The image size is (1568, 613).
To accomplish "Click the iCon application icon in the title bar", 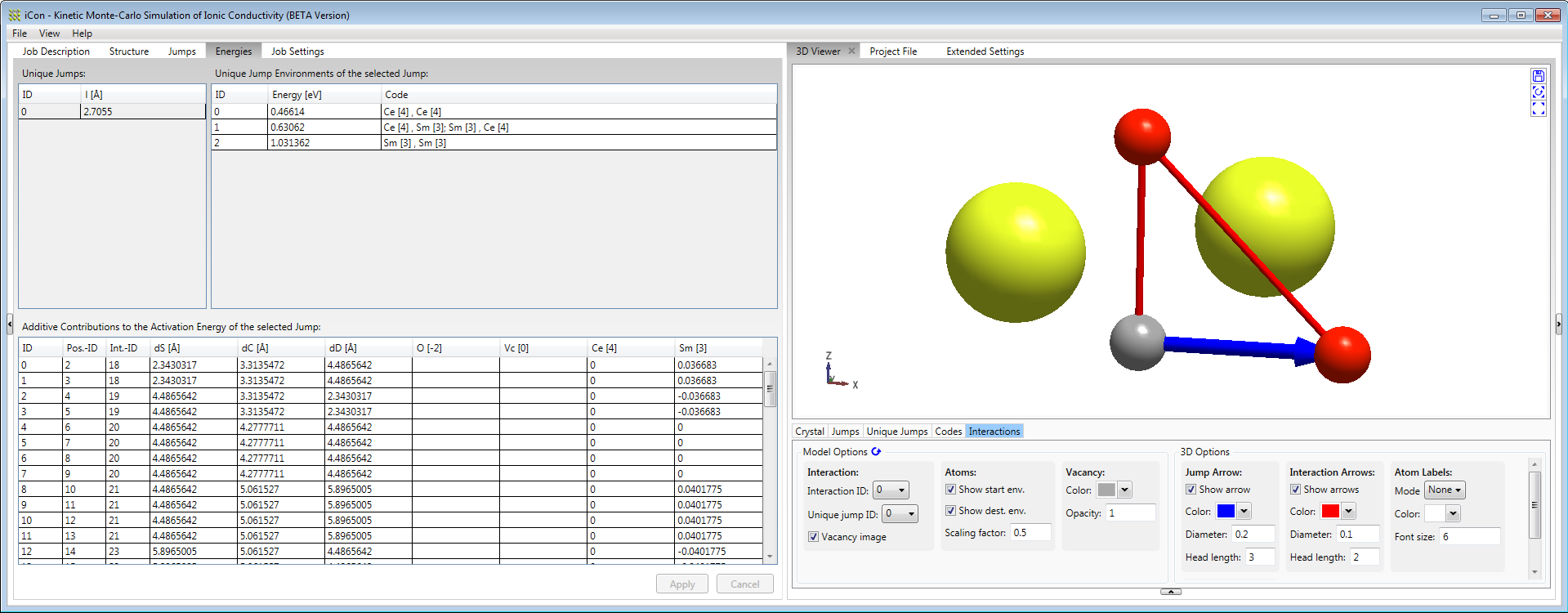I will pos(15,15).
